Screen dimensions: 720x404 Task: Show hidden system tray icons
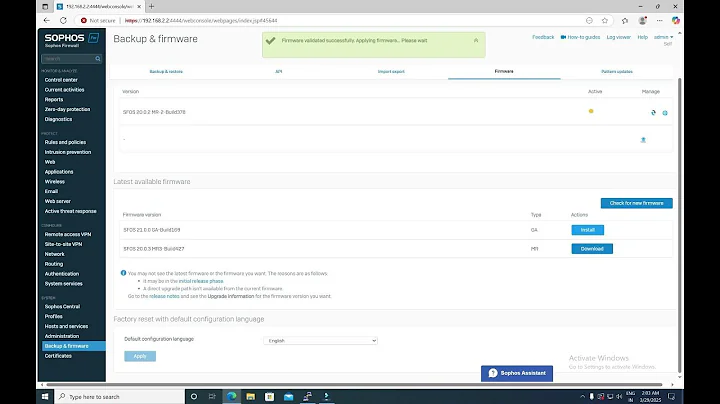point(582,396)
